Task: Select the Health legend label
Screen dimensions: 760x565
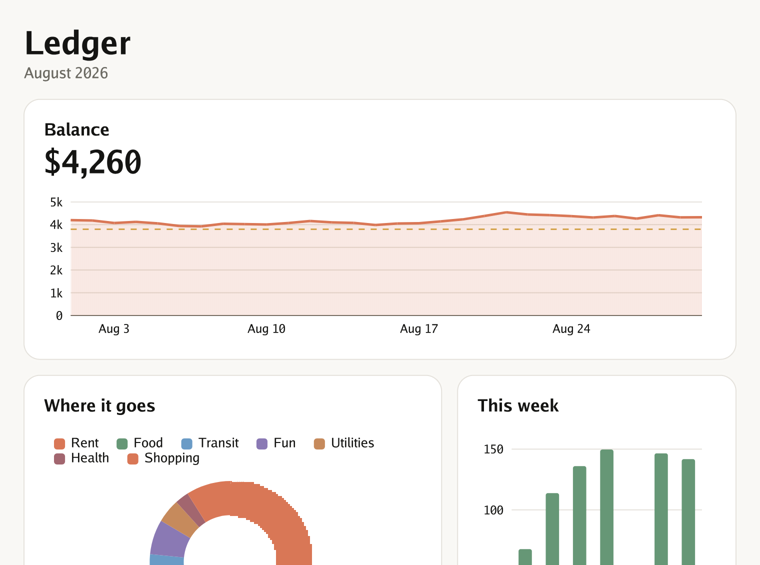Action: tap(90, 458)
